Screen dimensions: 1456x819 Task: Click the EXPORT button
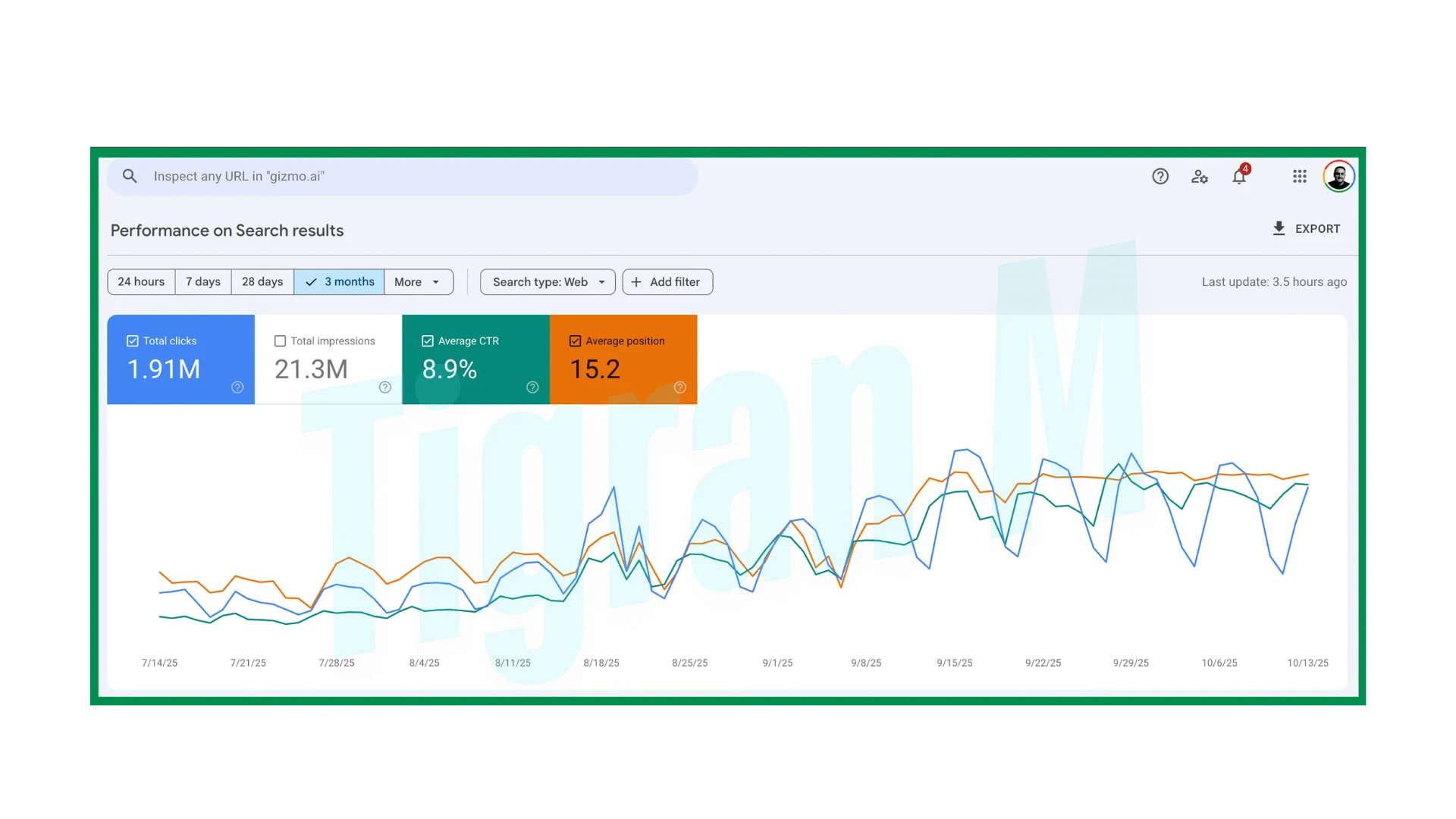click(x=1306, y=228)
